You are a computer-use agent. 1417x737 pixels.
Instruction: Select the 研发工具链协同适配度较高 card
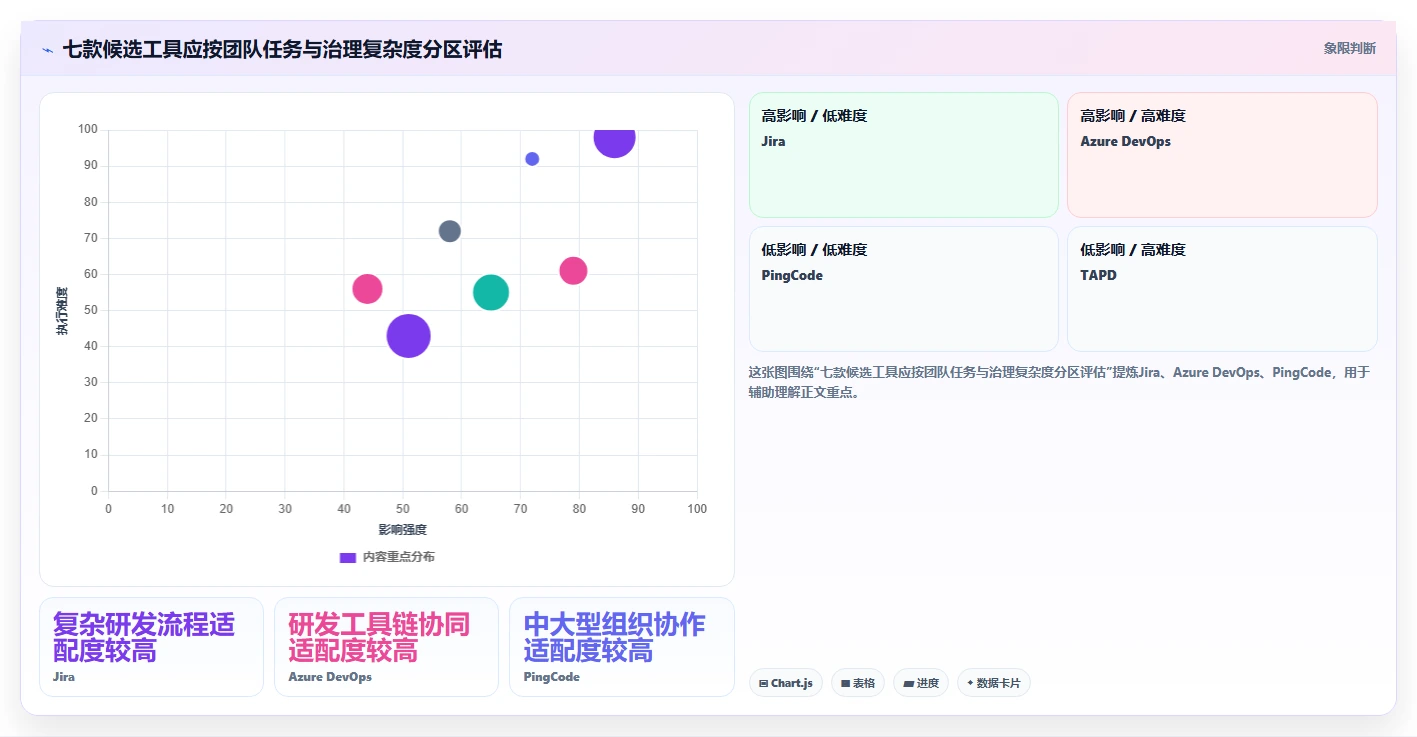tap(386, 647)
